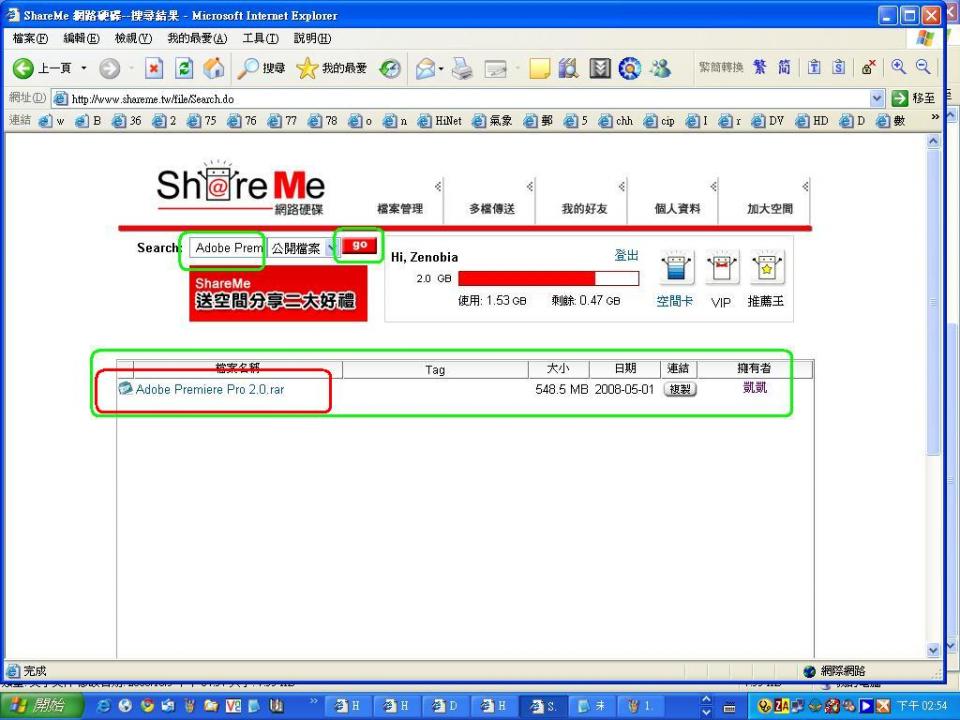The width and height of the screenshot is (960, 720).
Task: Click the yellow note toolbar icon
Action: [539, 68]
